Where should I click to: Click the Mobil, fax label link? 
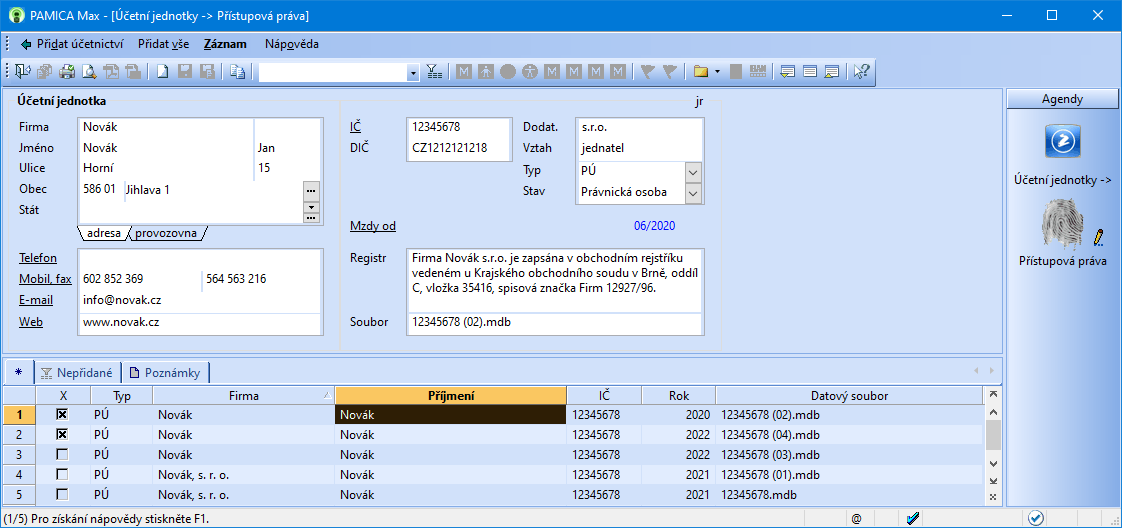[x=44, y=279]
